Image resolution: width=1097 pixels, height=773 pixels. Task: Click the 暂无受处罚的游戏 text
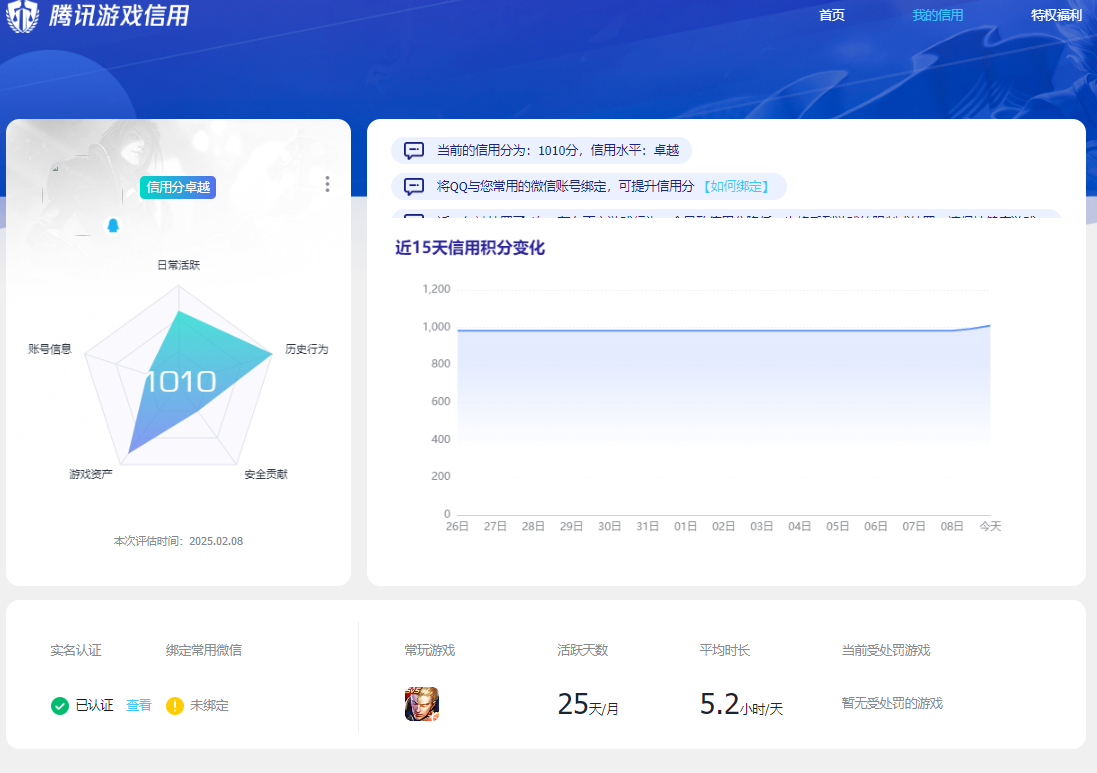(x=892, y=703)
